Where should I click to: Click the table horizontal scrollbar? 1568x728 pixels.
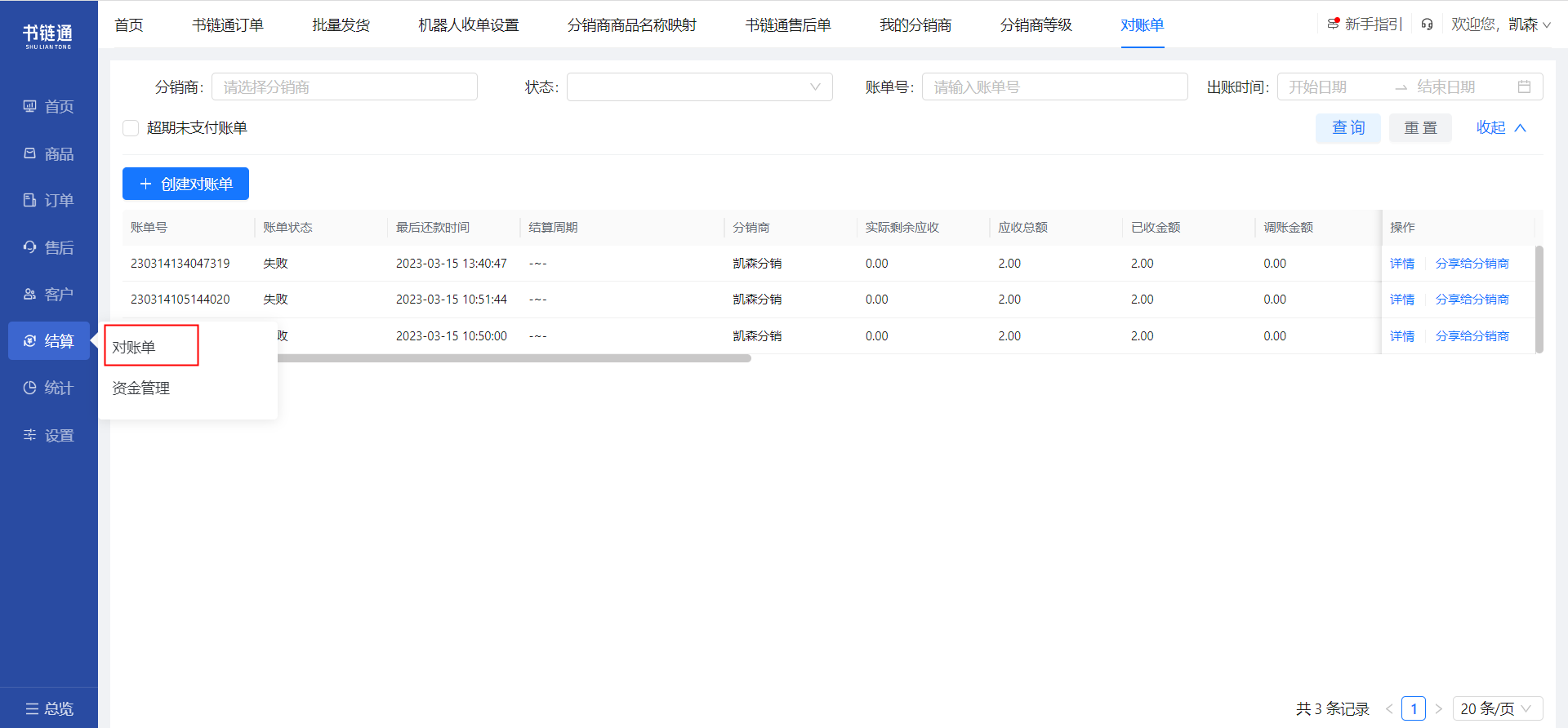tap(514, 357)
